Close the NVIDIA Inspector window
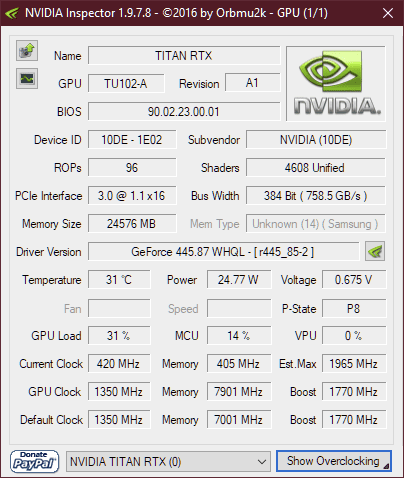This screenshot has width=404, height=478. click(x=388, y=13)
